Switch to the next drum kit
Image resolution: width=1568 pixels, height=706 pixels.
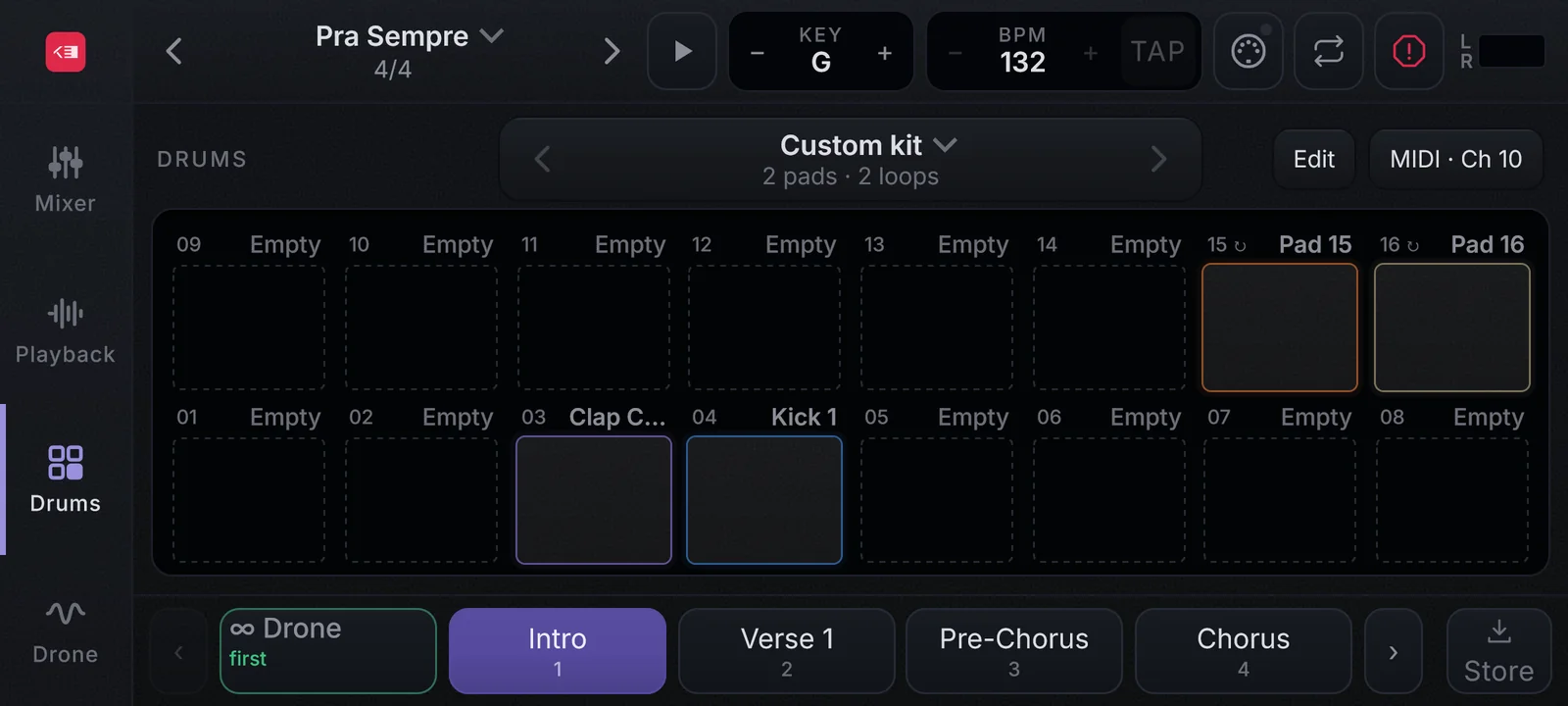coord(1158,159)
